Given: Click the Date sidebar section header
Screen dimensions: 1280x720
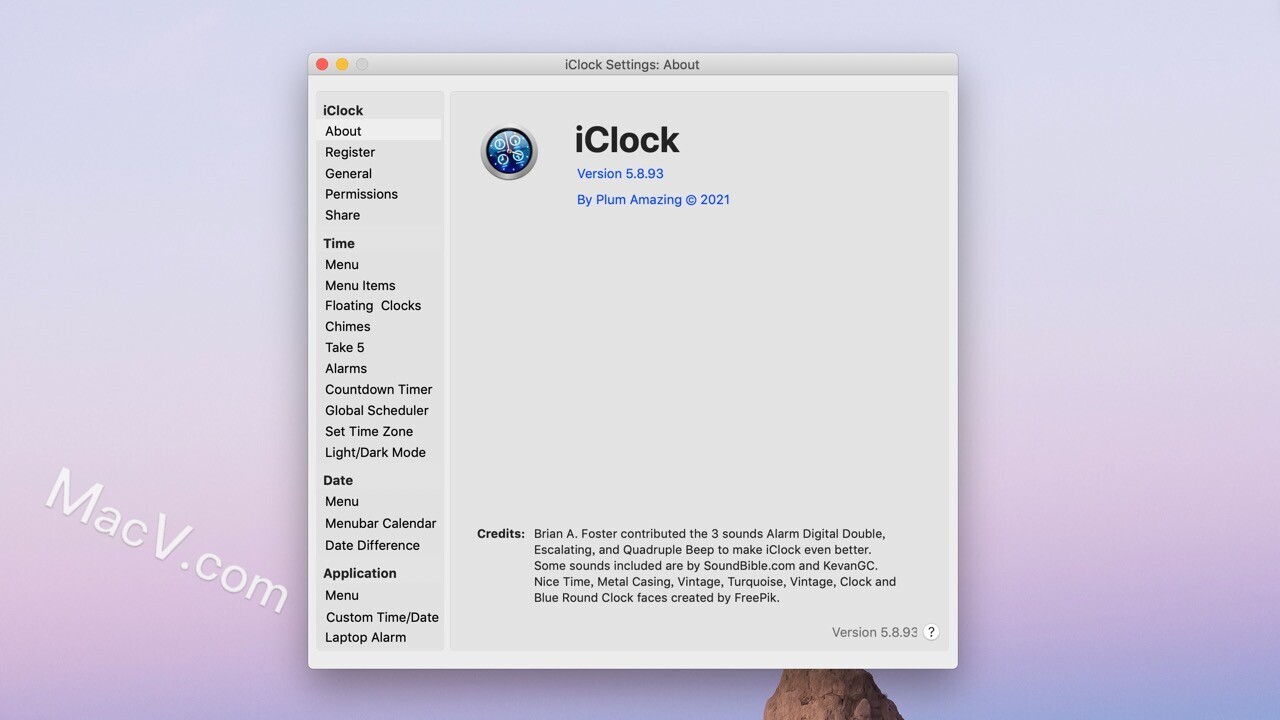Looking at the screenshot, I should [338, 481].
